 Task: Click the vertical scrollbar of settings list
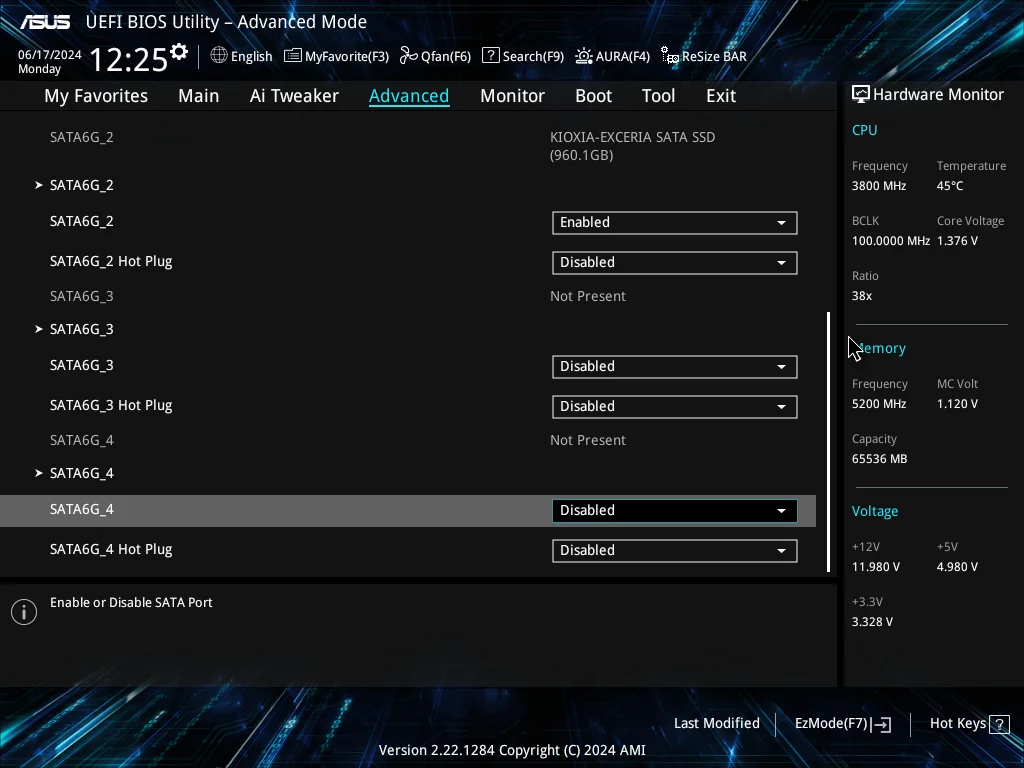[x=829, y=441]
